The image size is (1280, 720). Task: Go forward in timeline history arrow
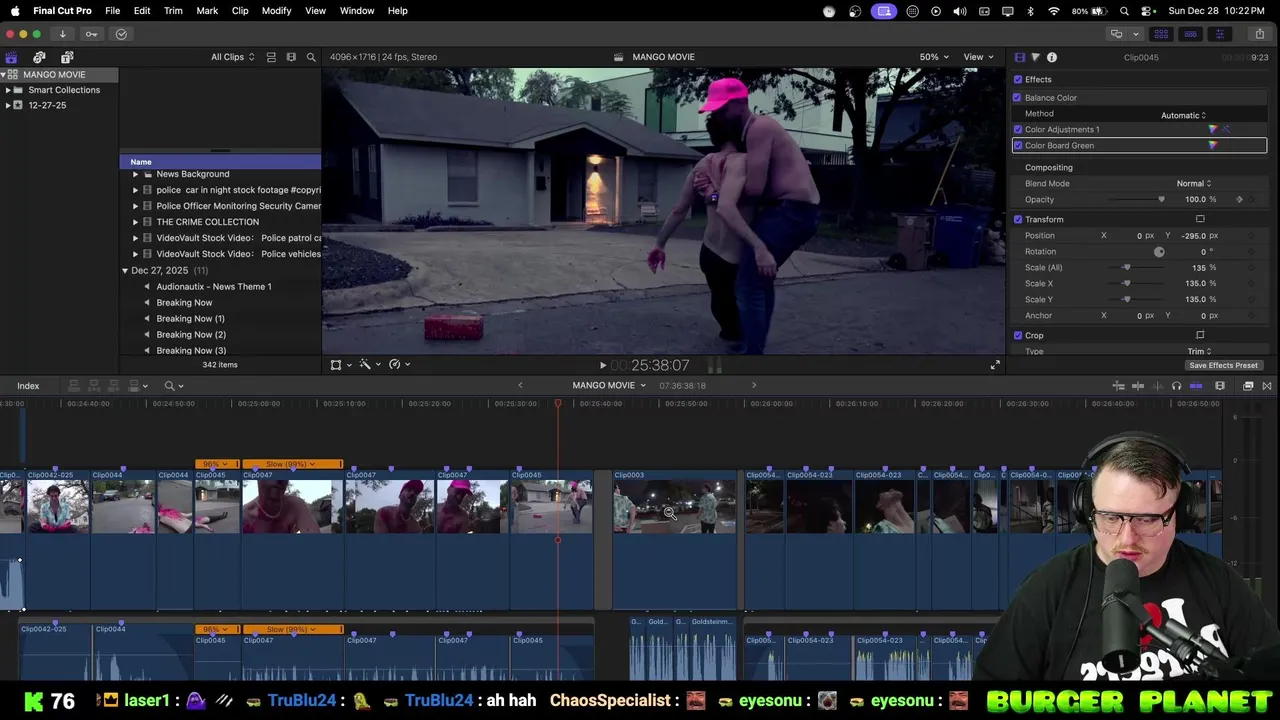pyautogui.click(x=754, y=385)
